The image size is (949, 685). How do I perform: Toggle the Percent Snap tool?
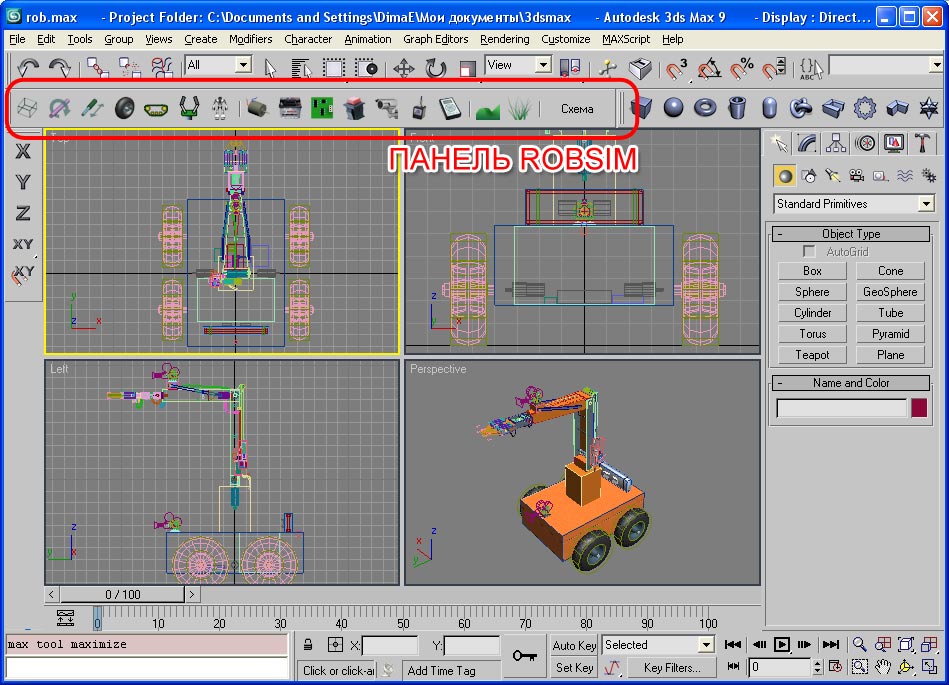tap(741, 68)
